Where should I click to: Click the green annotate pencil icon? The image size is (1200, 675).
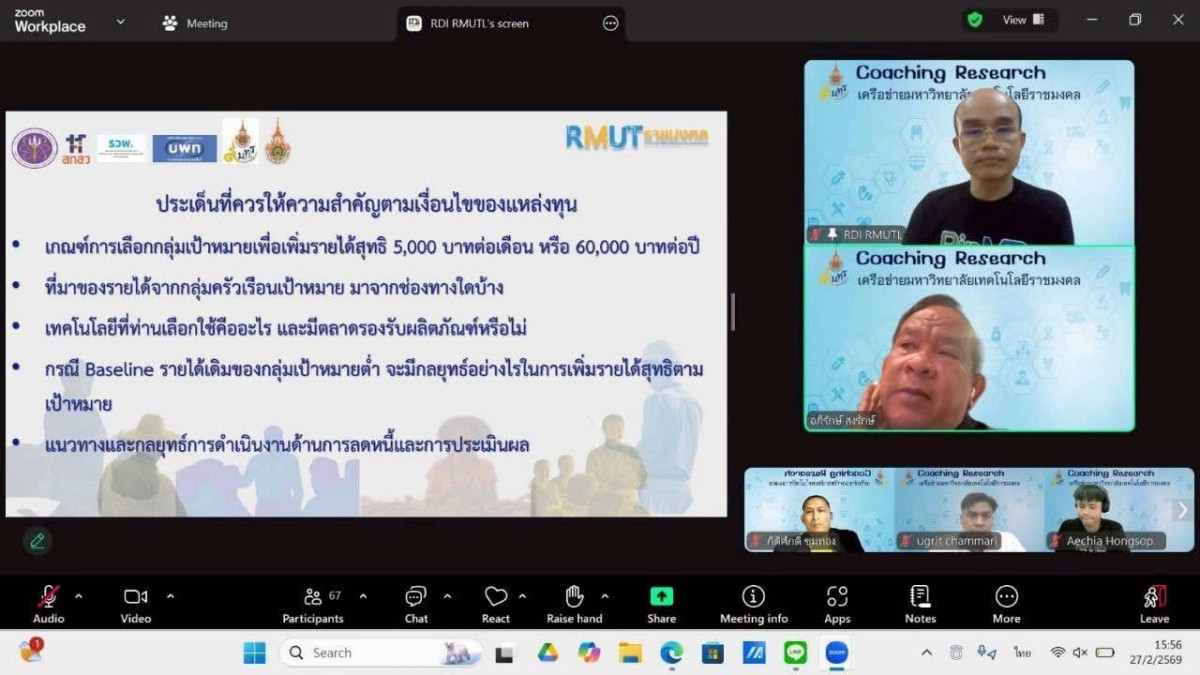point(38,541)
